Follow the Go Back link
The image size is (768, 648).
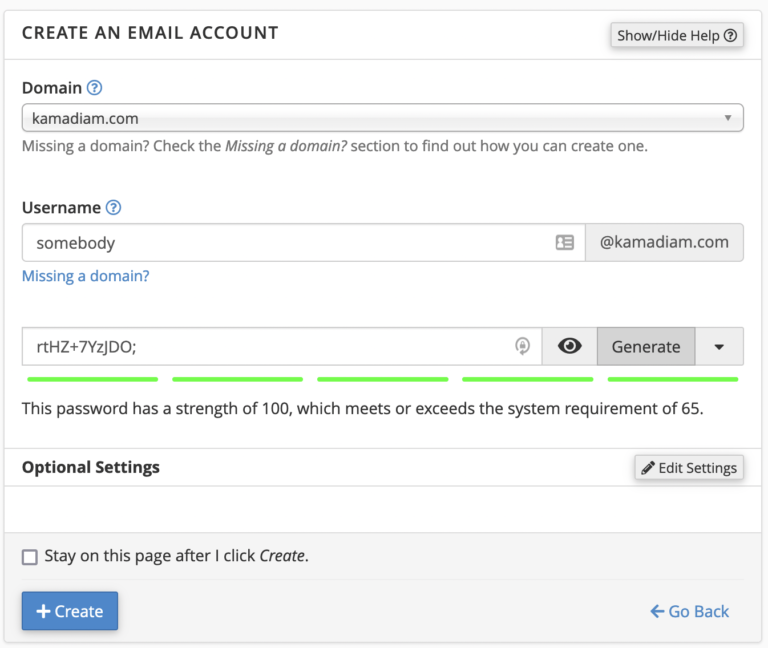pyautogui.click(x=689, y=611)
